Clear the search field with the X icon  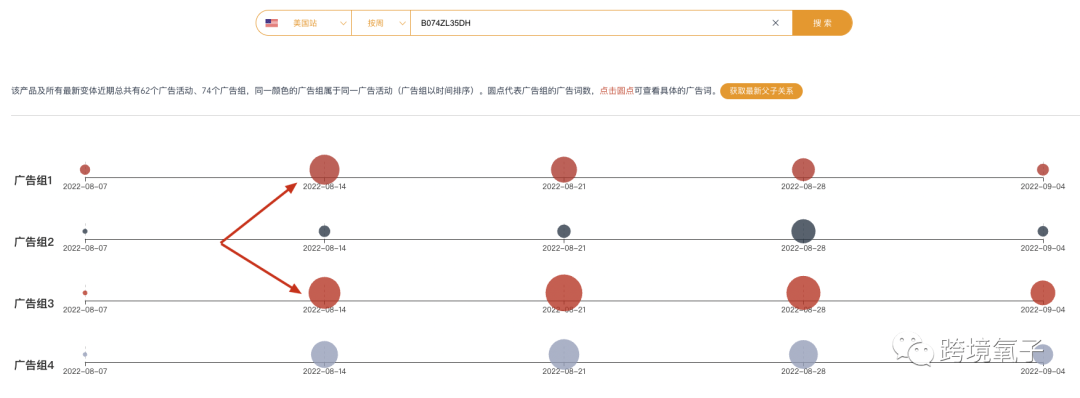(776, 23)
